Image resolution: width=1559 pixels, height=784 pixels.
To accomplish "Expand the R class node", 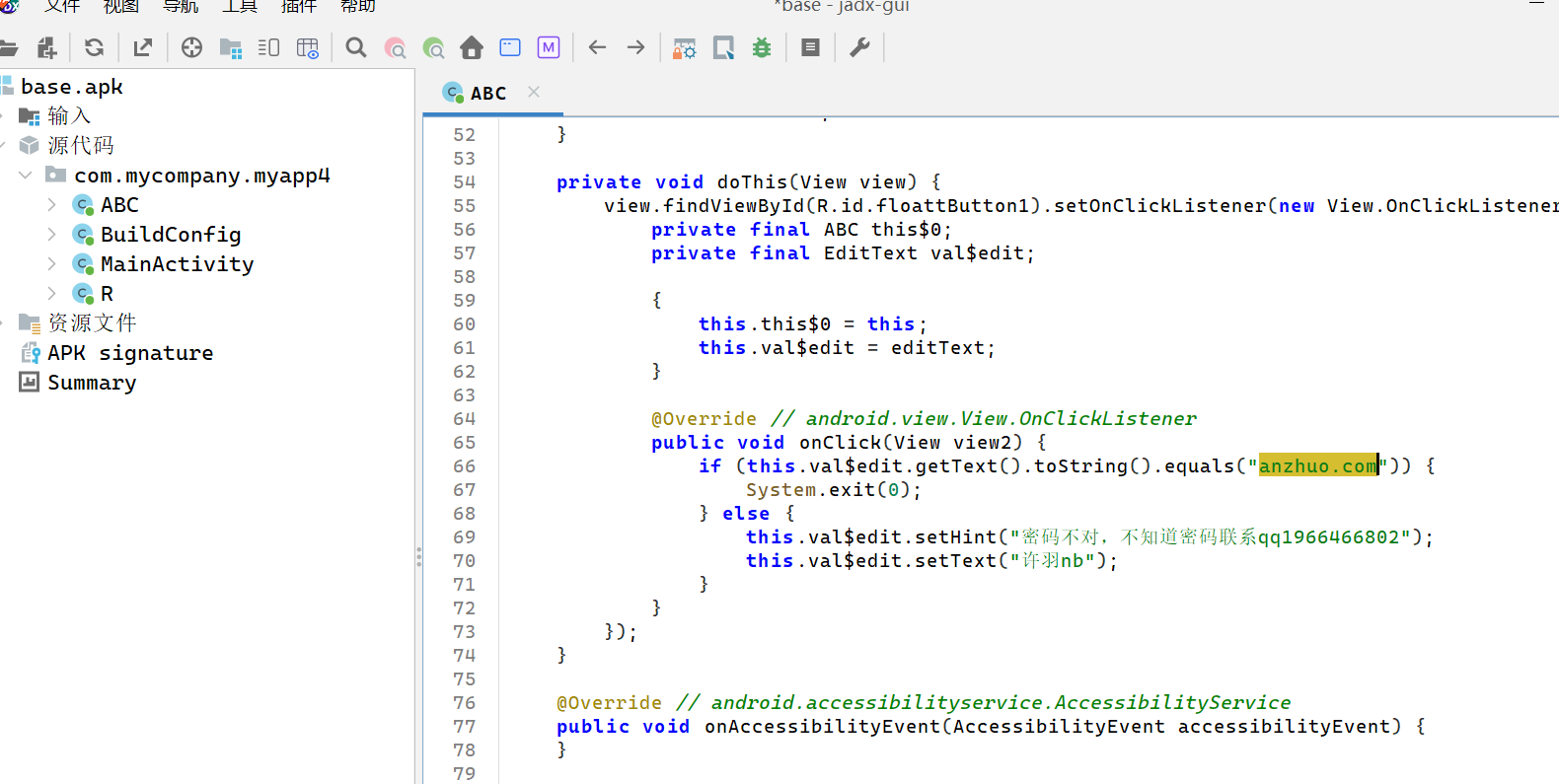I will click(51, 294).
